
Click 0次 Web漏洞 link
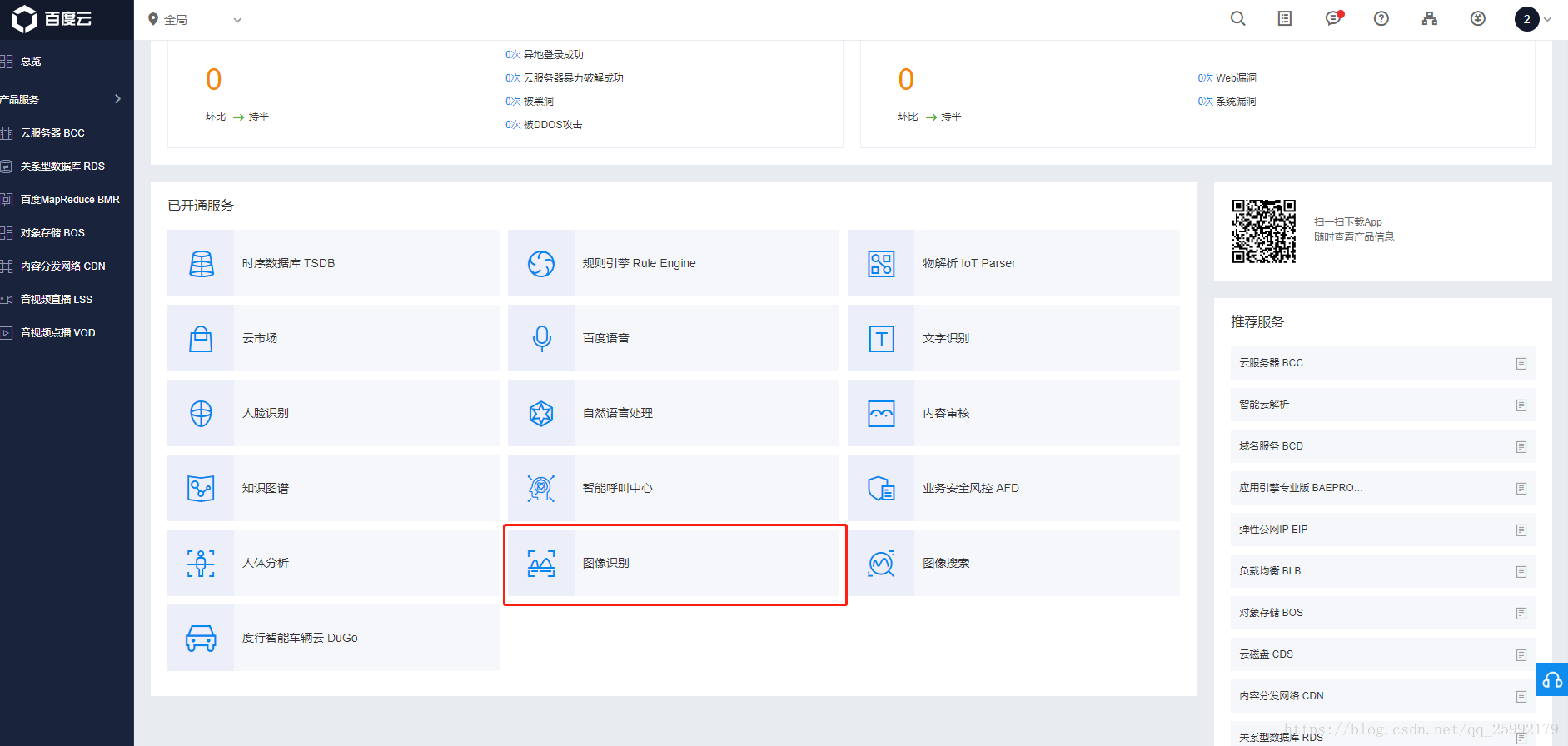(1227, 78)
